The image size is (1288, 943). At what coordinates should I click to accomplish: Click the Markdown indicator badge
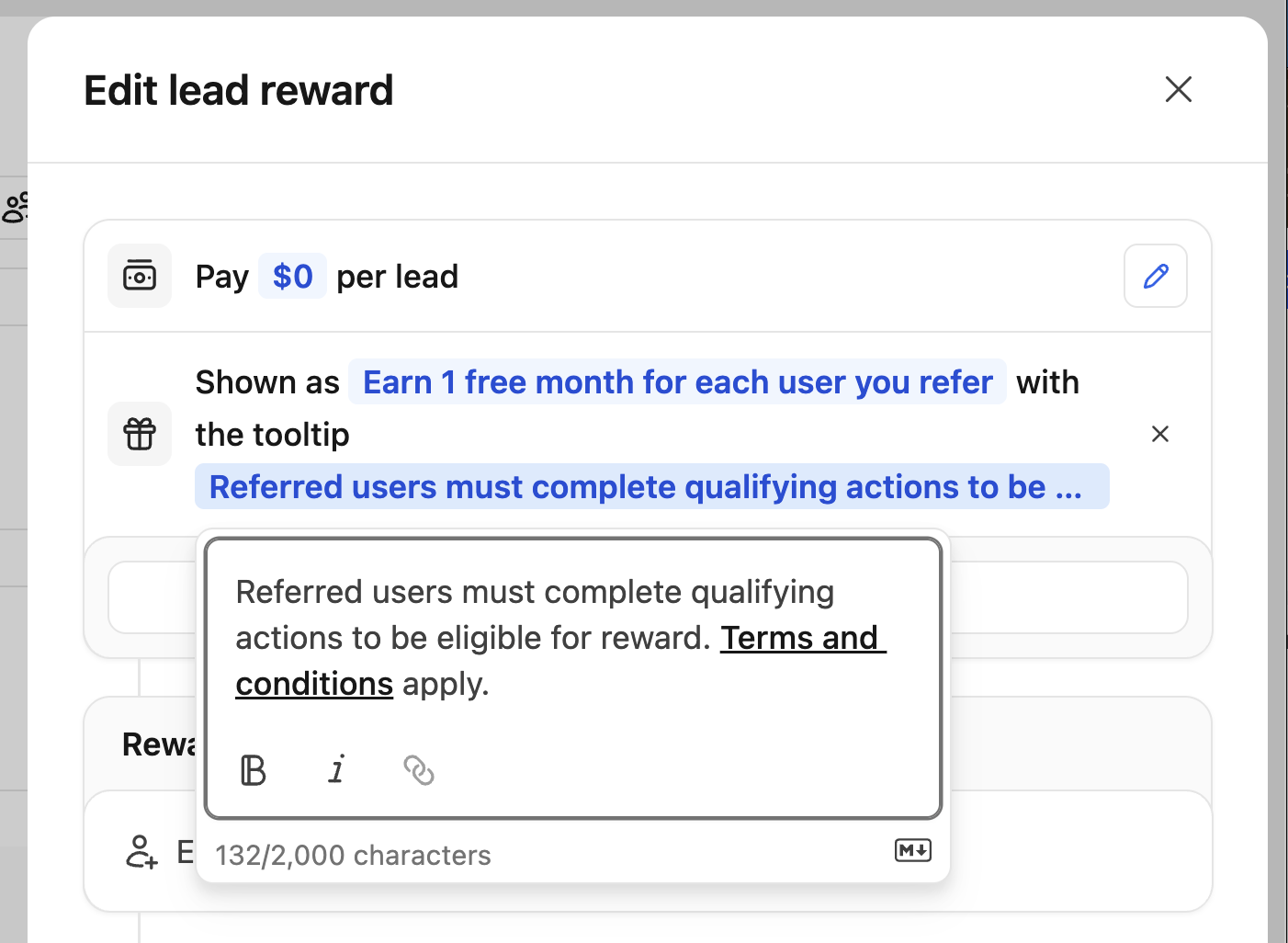913,851
